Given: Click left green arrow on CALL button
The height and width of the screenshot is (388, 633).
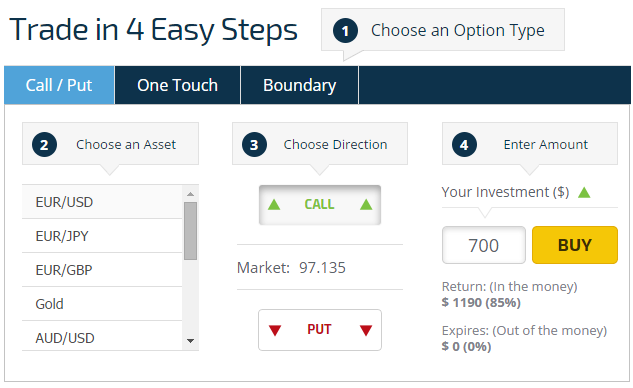Looking at the screenshot, I should [x=274, y=205].
